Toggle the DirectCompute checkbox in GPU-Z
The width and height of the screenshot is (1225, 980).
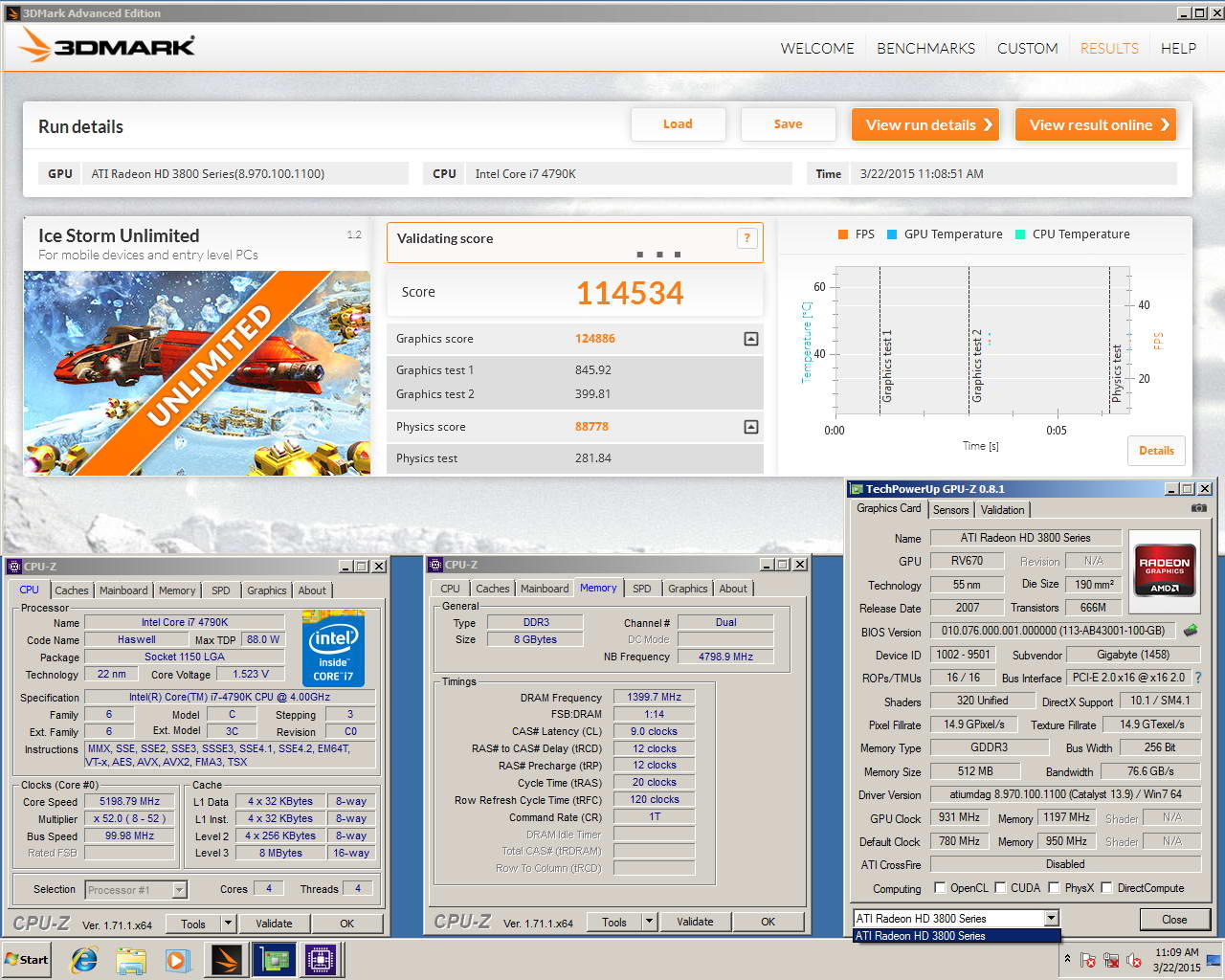pyautogui.click(x=1106, y=887)
